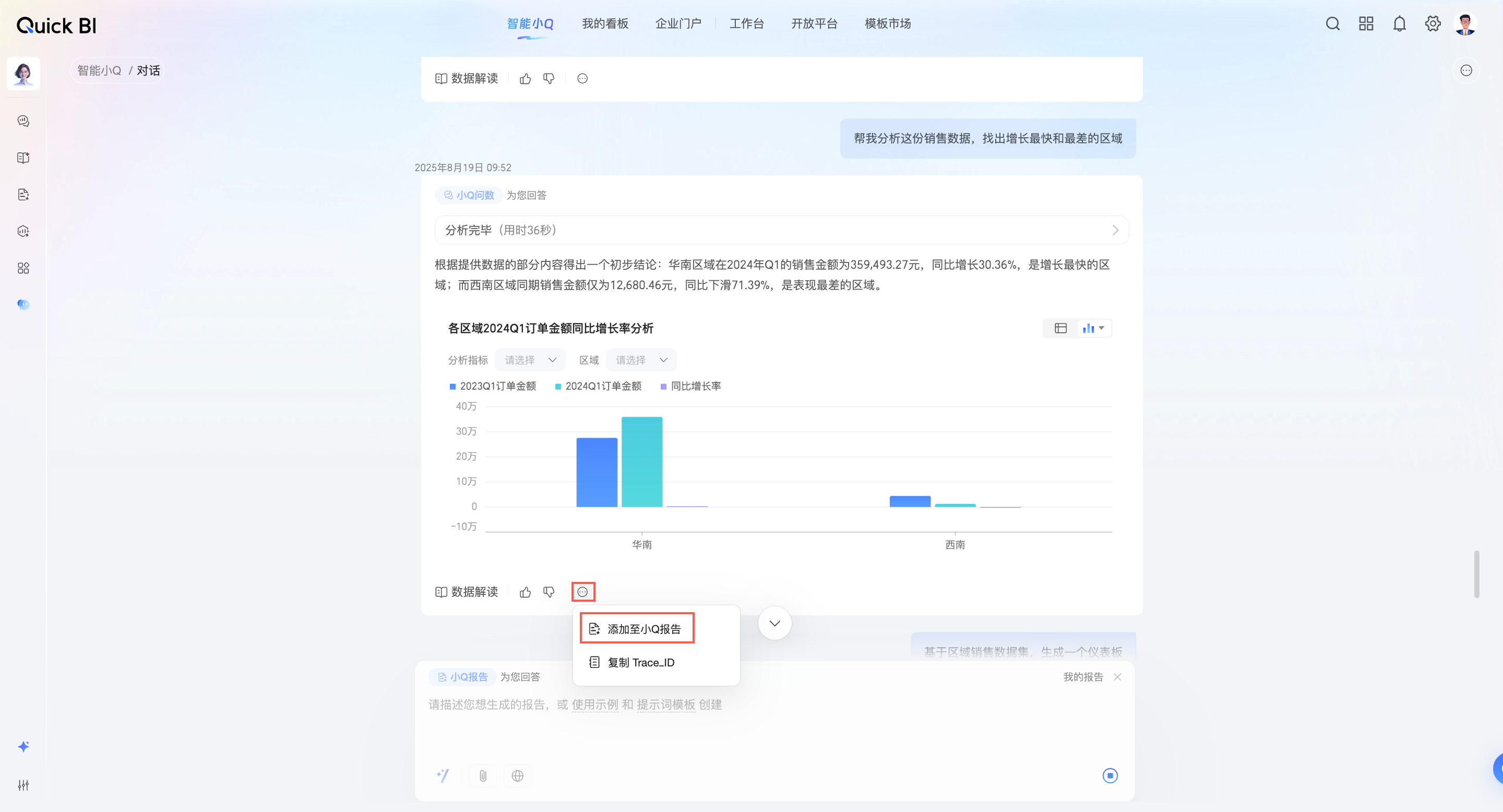Open the apps grid icon in header

click(x=1366, y=24)
